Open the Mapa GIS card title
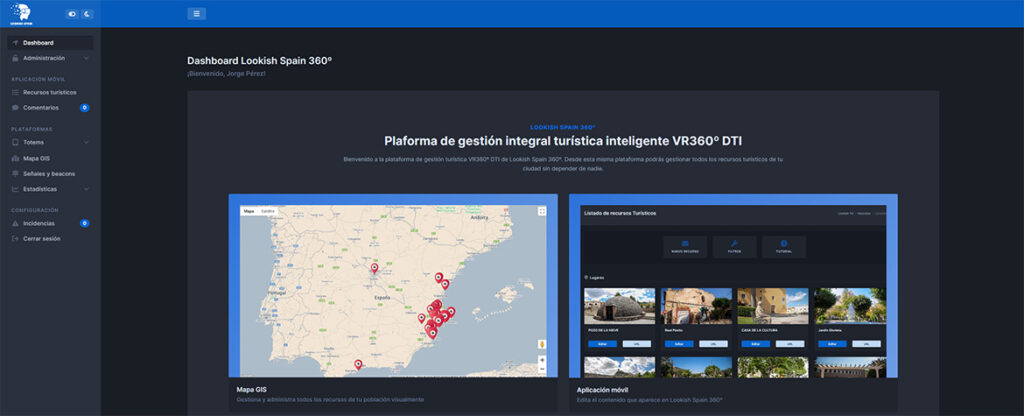 (x=251, y=389)
